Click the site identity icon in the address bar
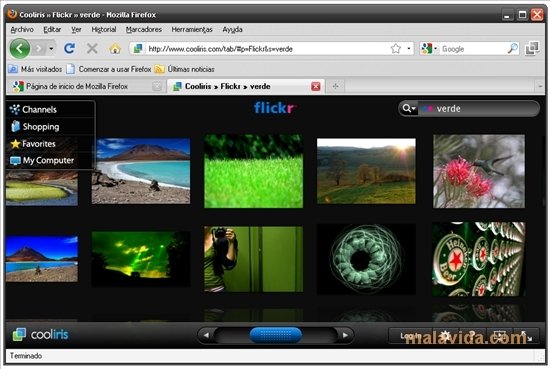The height and width of the screenshot is (369, 550). point(138,48)
